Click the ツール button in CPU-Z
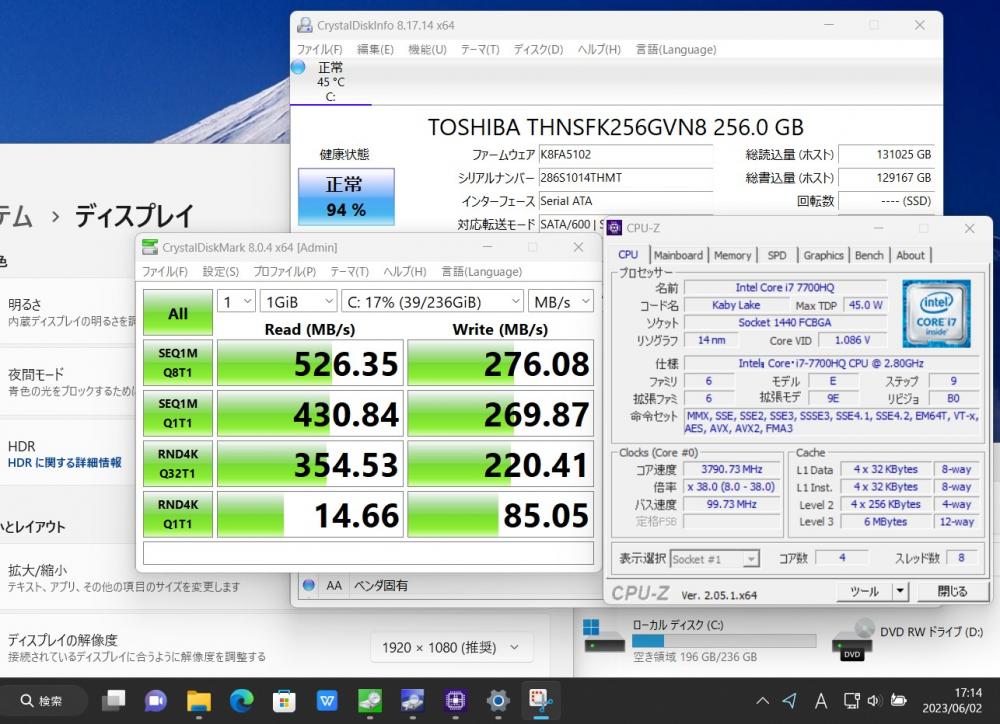This screenshot has width=1000, height=724. point(865,592)
